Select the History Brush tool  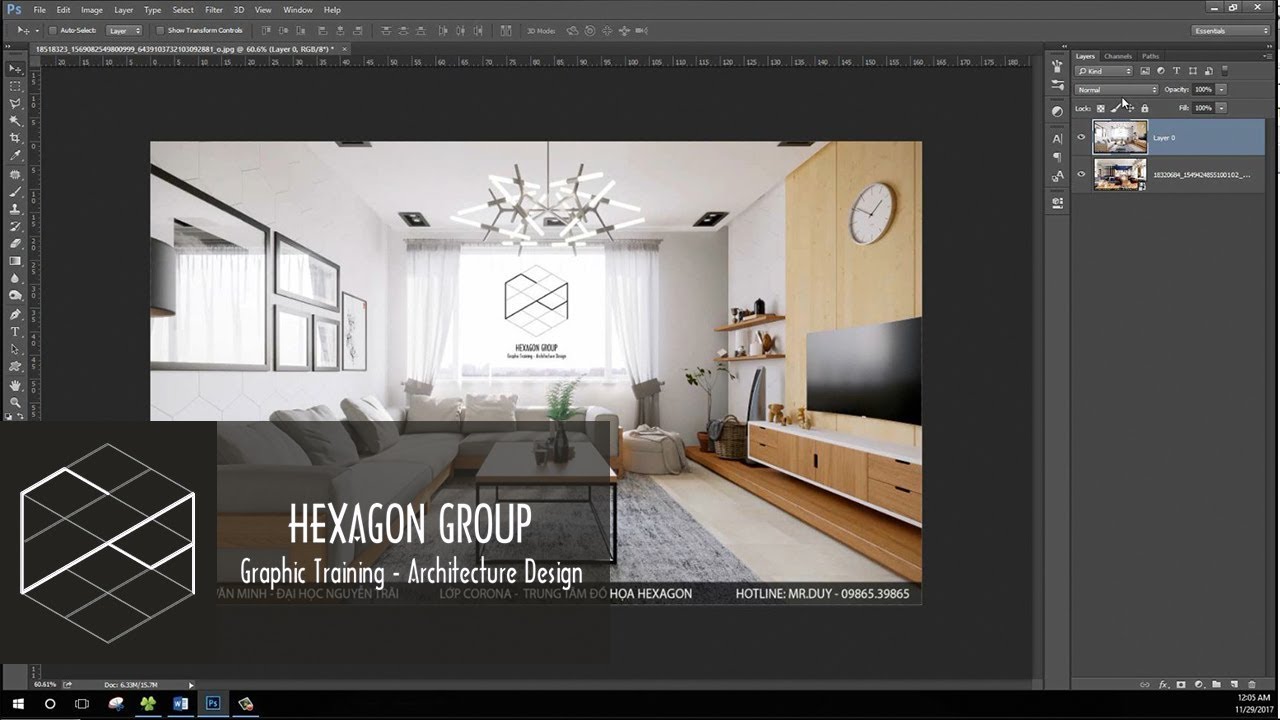(15, 226)
